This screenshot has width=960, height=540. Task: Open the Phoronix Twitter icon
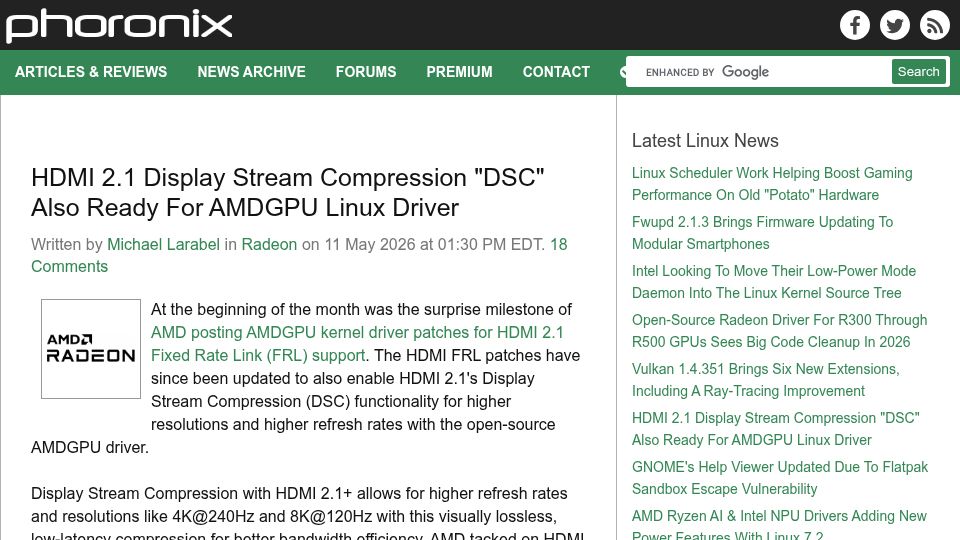(894, 25)
